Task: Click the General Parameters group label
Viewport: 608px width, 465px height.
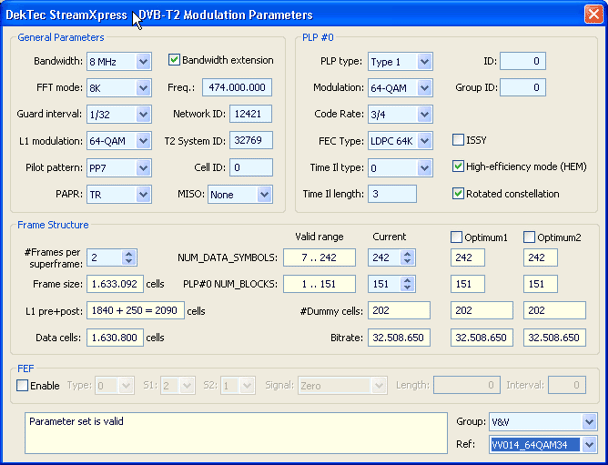Action: (61, 37)
